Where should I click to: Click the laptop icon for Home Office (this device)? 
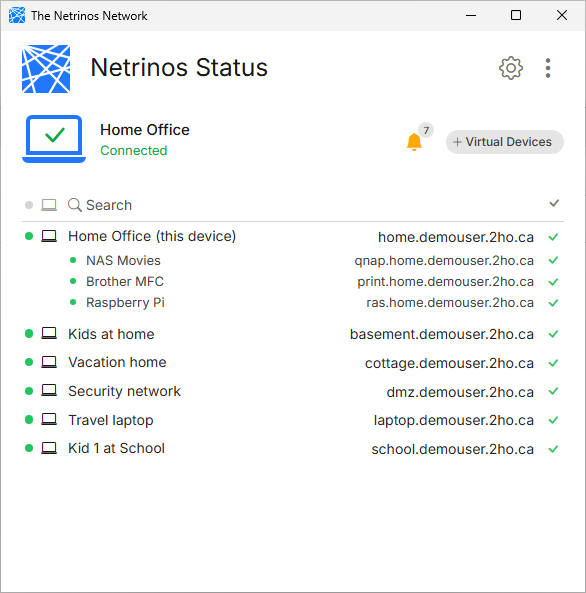49,236
